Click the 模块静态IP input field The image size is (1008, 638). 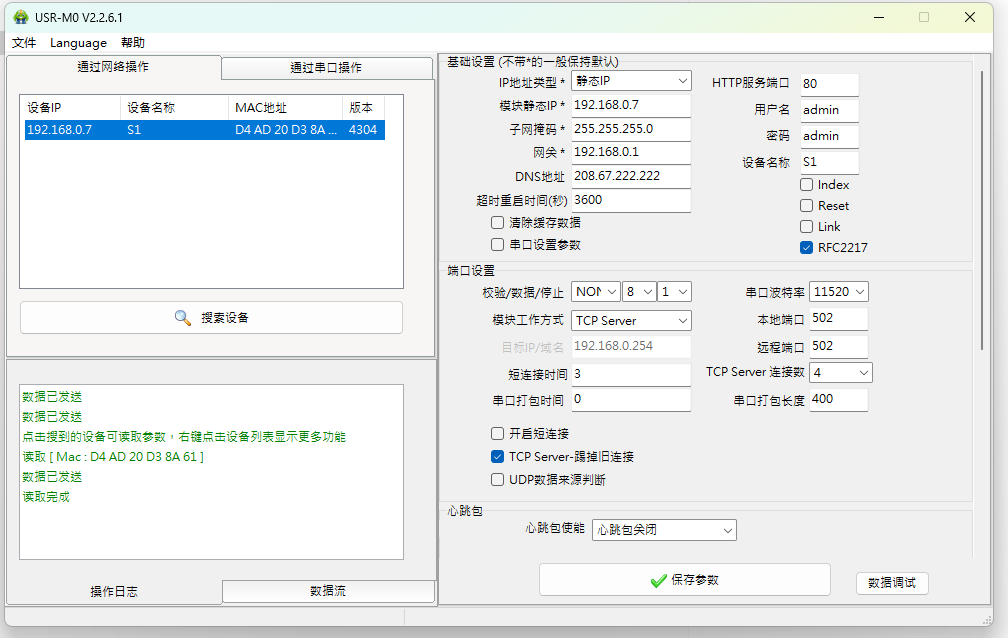pos(630,105)
